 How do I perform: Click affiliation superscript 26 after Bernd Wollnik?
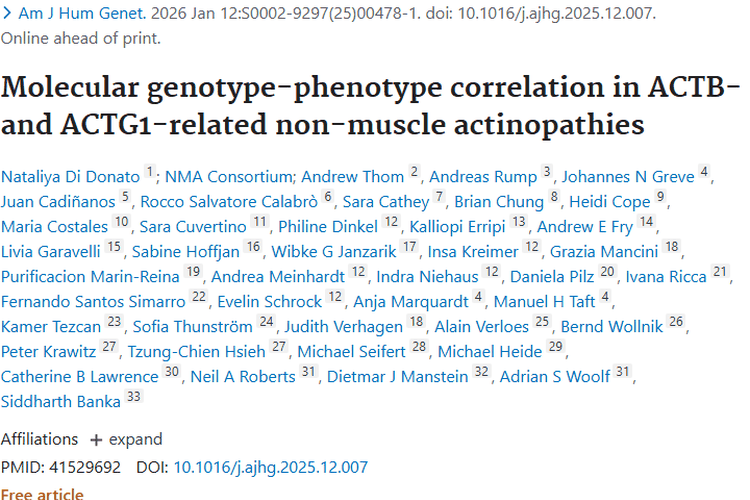point(677,323)
